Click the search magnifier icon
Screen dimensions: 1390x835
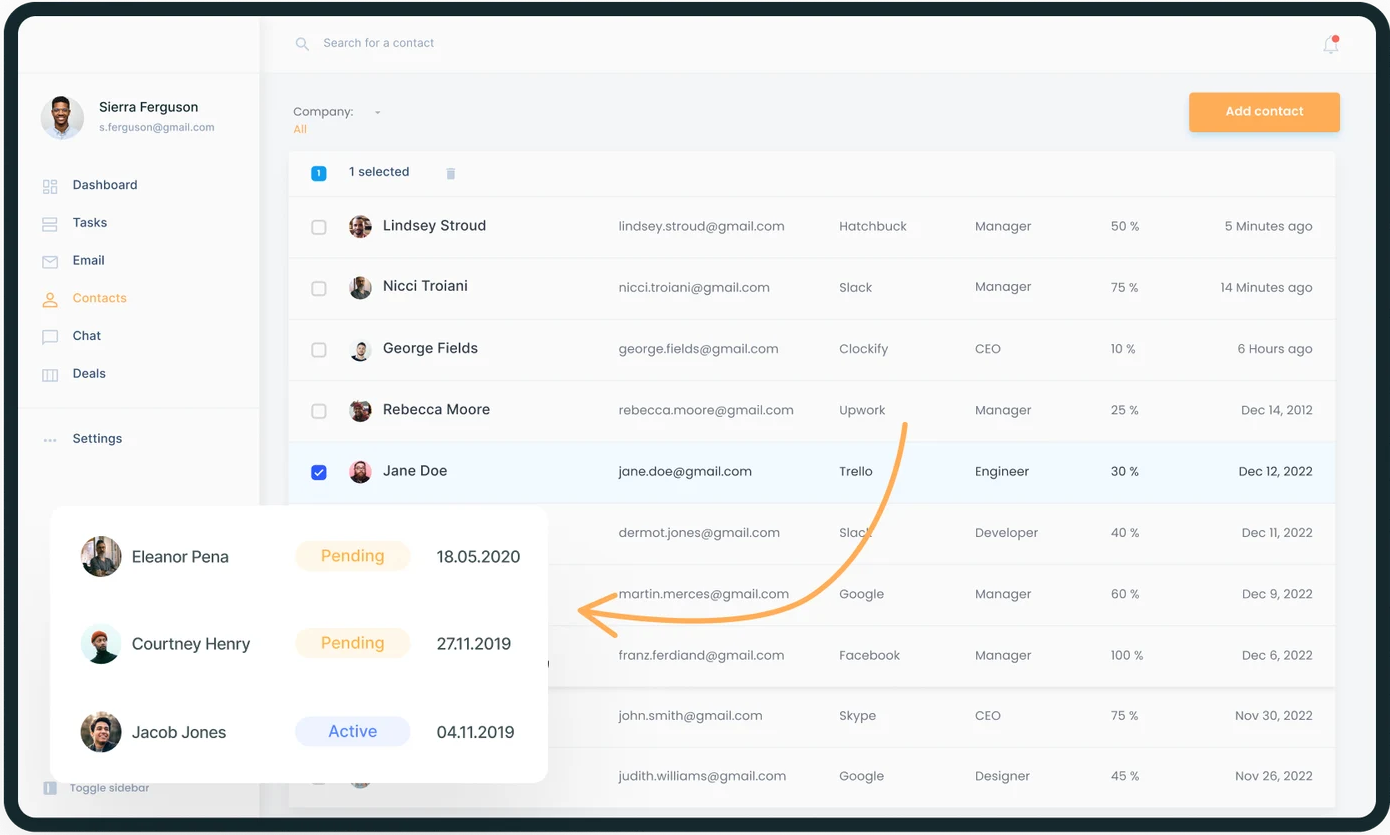[x=302, y=44]
